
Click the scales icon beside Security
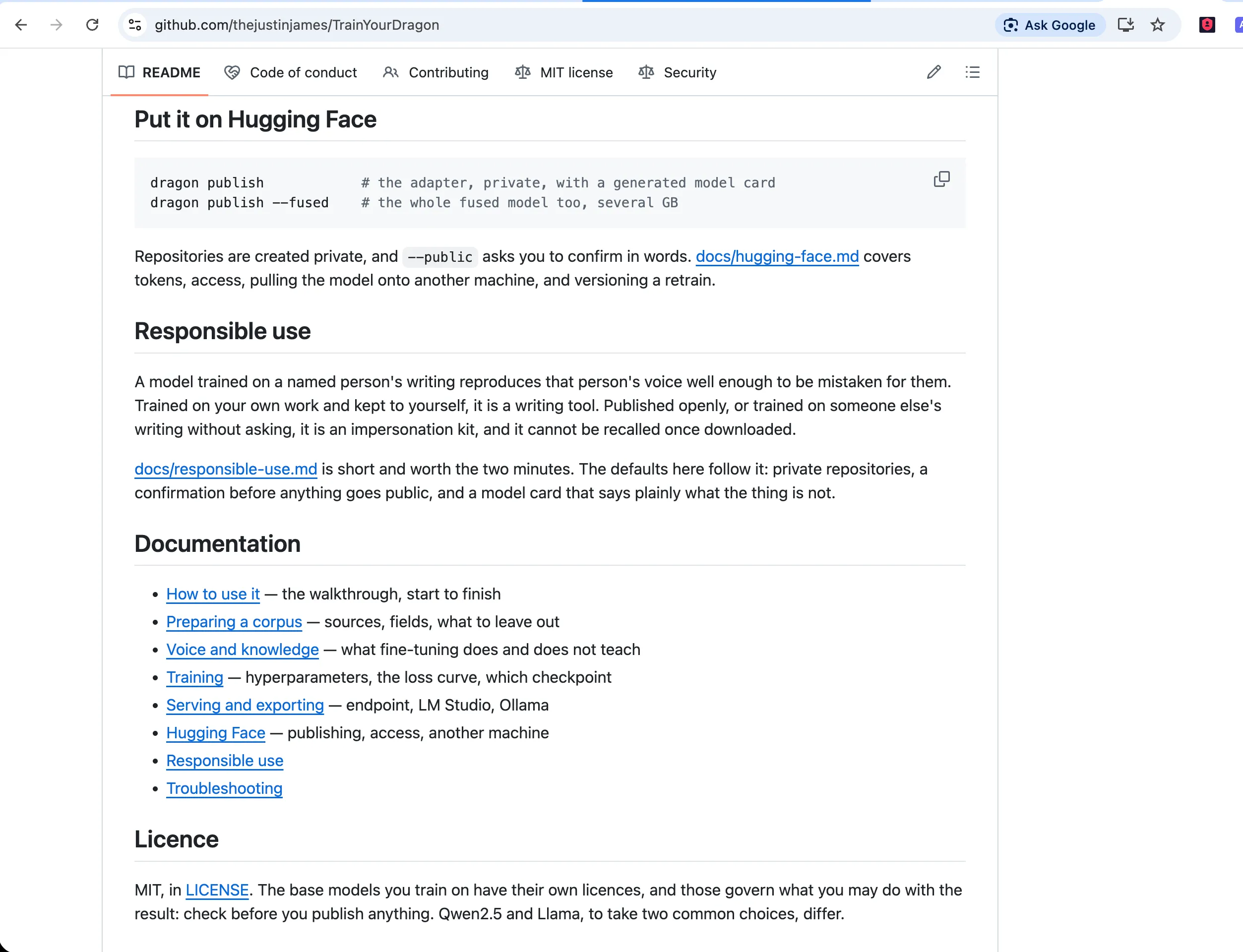coord(646,72)
